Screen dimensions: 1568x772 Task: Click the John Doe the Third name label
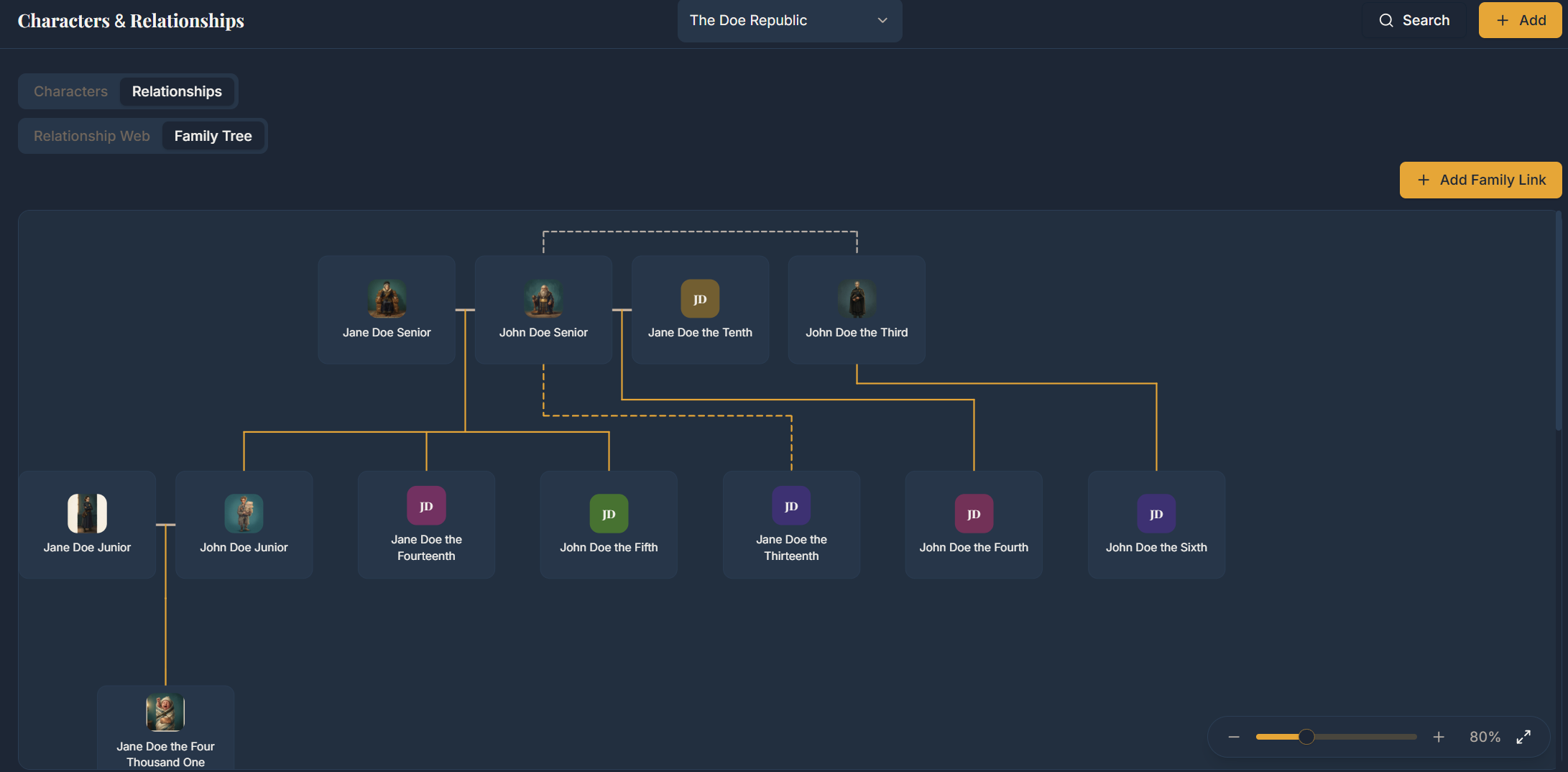click(x=857, y=332)
